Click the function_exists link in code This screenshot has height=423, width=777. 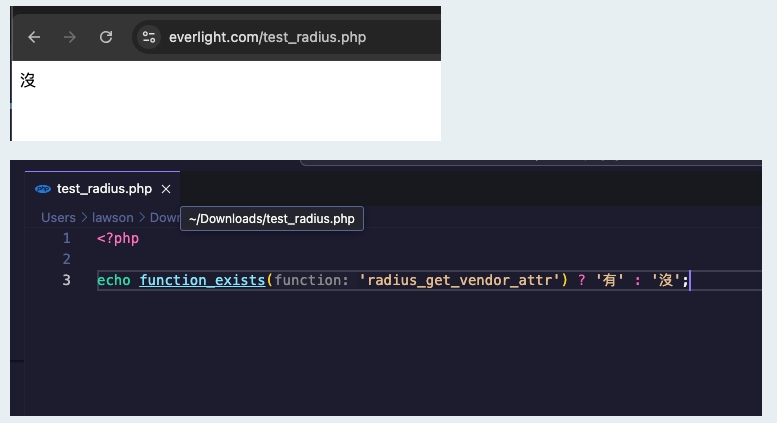[x=202, y=280]
